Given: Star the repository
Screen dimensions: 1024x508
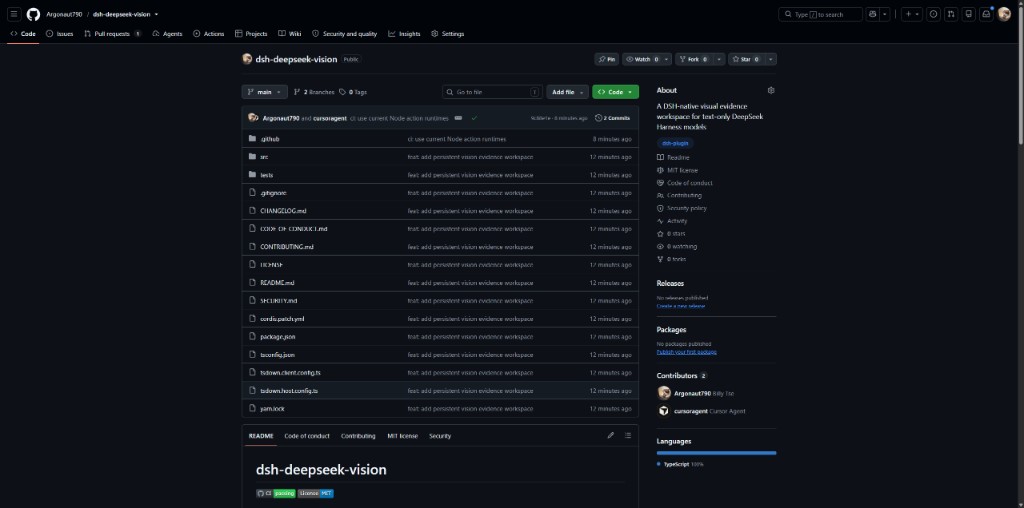Looking at the screenshot, I should point(746,59).
